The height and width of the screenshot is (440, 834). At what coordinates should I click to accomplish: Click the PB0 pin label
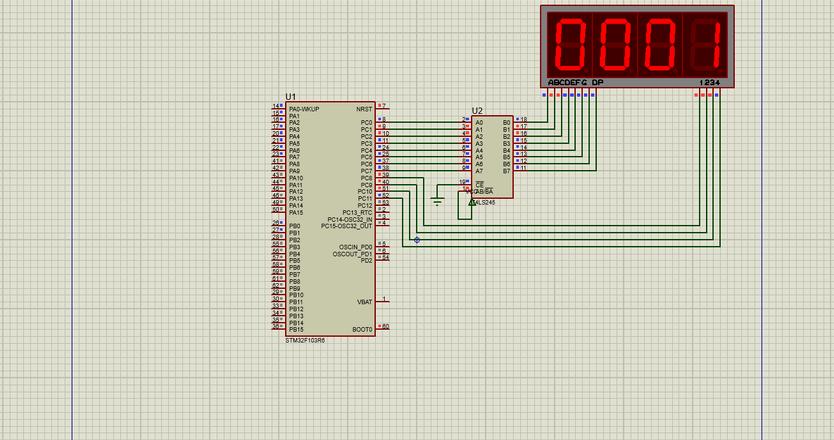coord(295,227)
